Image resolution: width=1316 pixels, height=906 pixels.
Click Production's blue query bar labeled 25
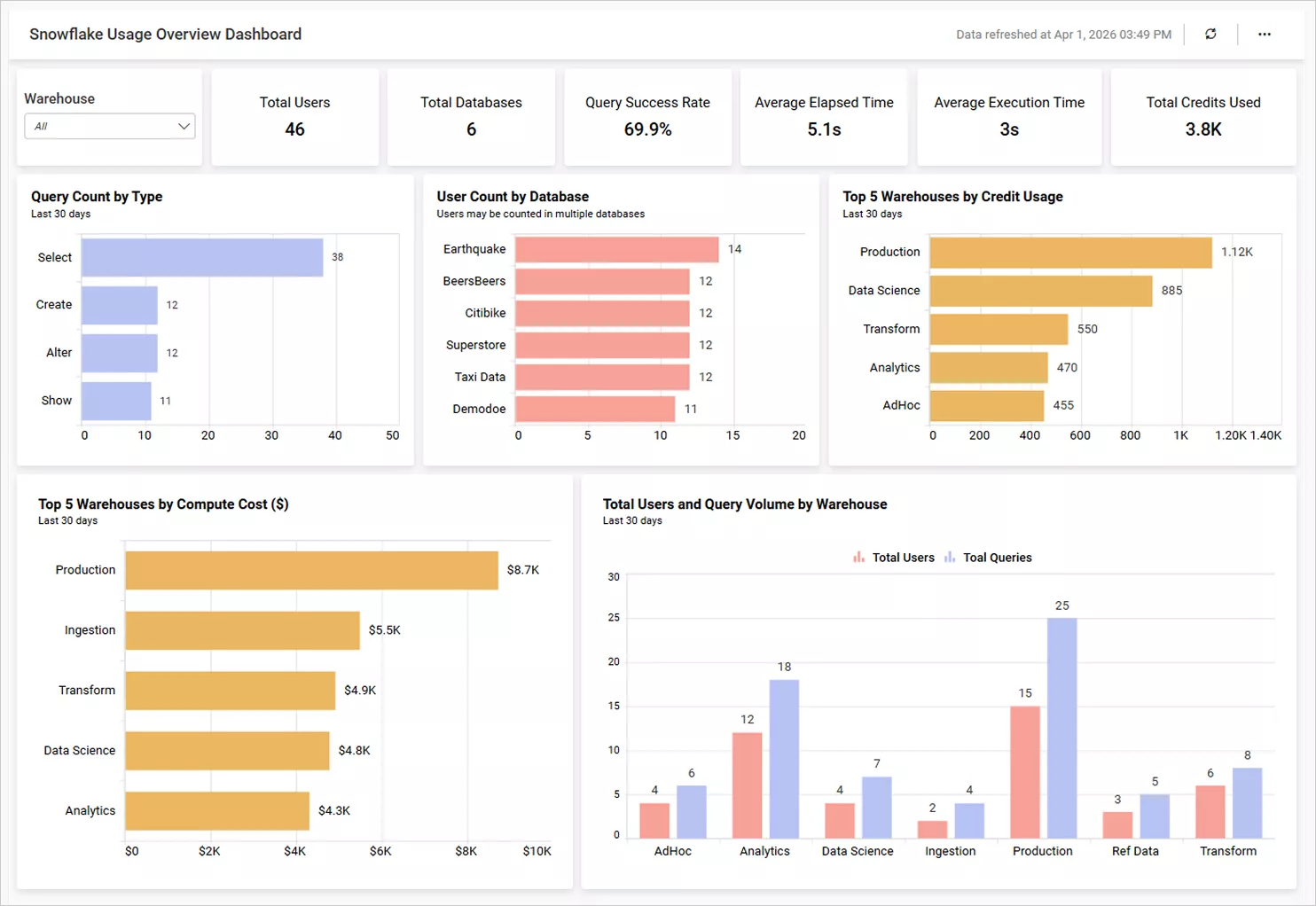pyautogui.click(x=1062, y=728)
